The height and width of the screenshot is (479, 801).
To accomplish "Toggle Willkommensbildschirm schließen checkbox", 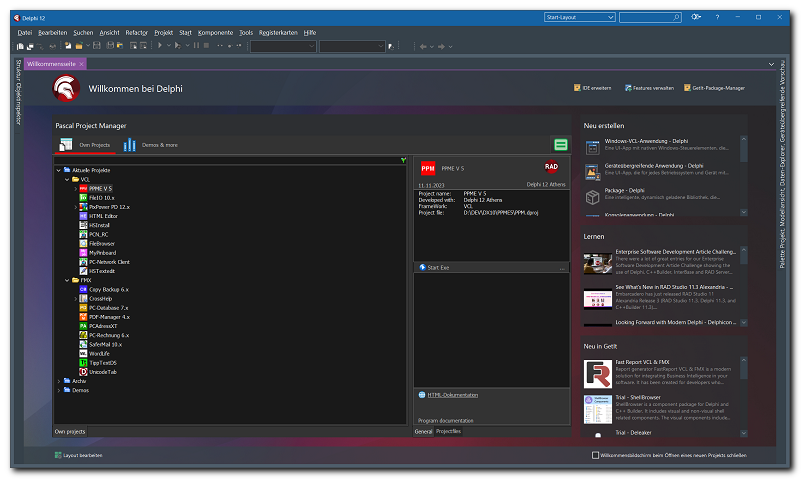I will [595, 455].
